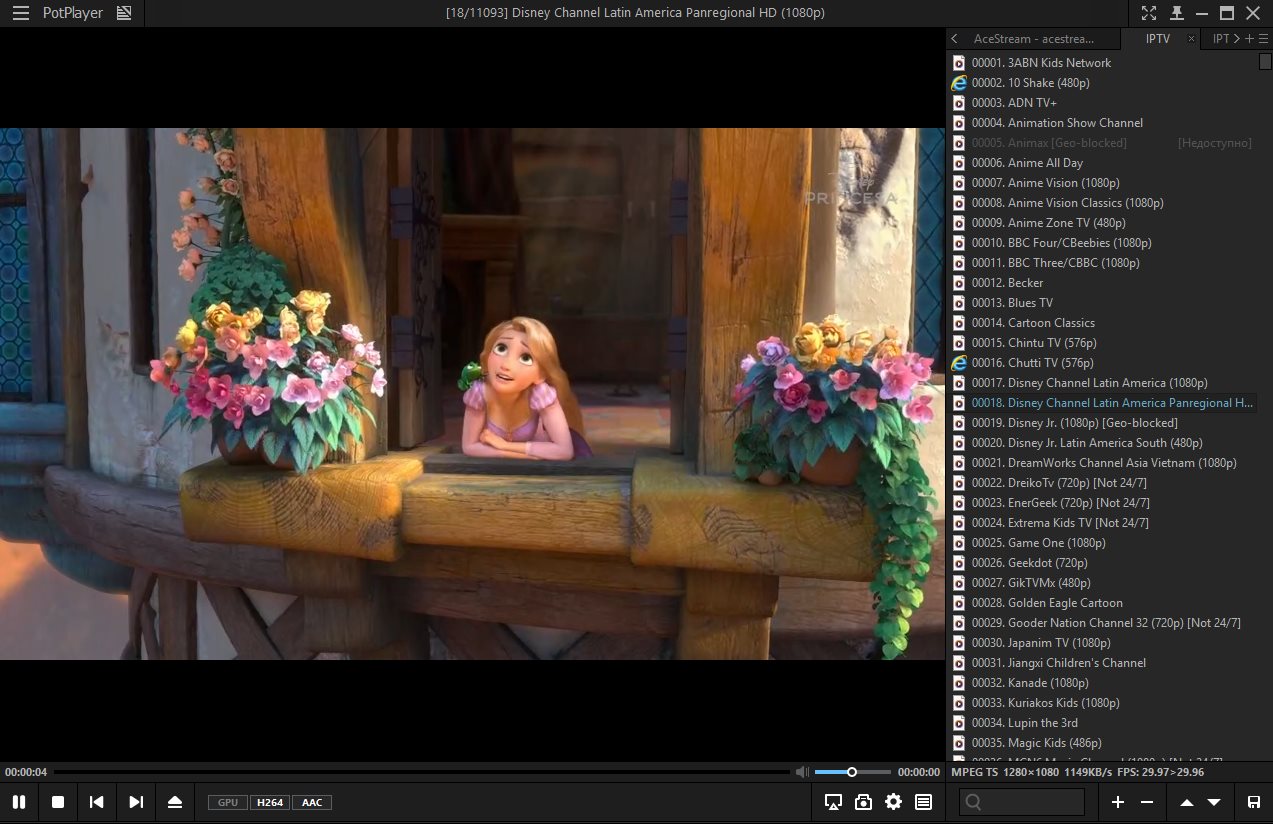Image resolution: width=1273 pixels, height=824 pixels.
Task: Adjust the volume slider
Action: [852, 772]
